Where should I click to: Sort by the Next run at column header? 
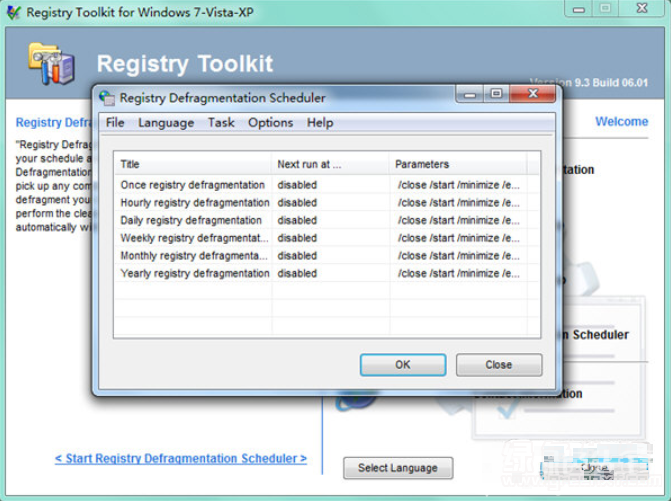(331, 164)
